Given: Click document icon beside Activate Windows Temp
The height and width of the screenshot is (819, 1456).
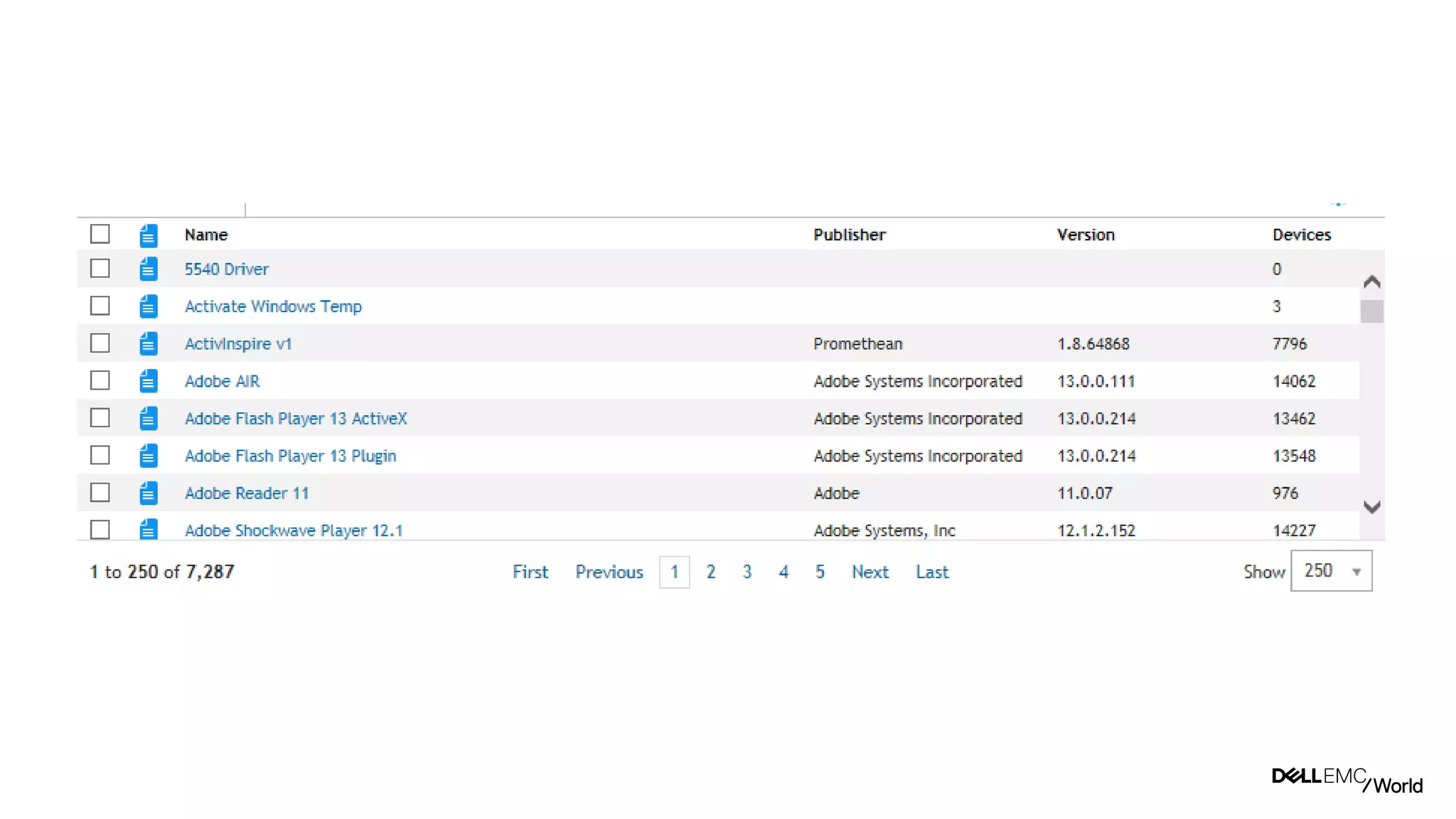Looking at the screenshot, I should click(148, 306).
